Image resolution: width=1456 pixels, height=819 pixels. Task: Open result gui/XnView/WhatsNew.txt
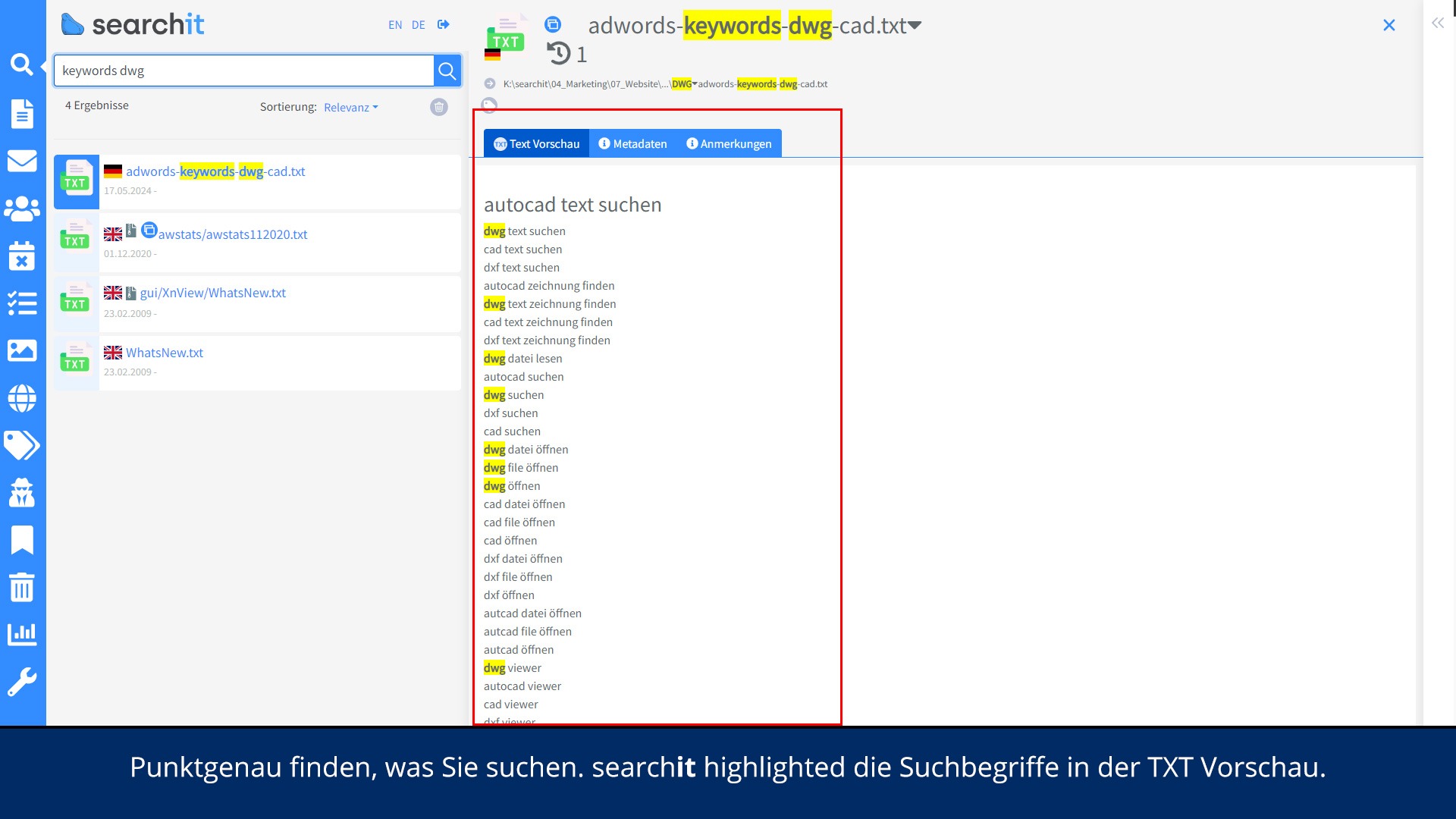pos(213,293)
